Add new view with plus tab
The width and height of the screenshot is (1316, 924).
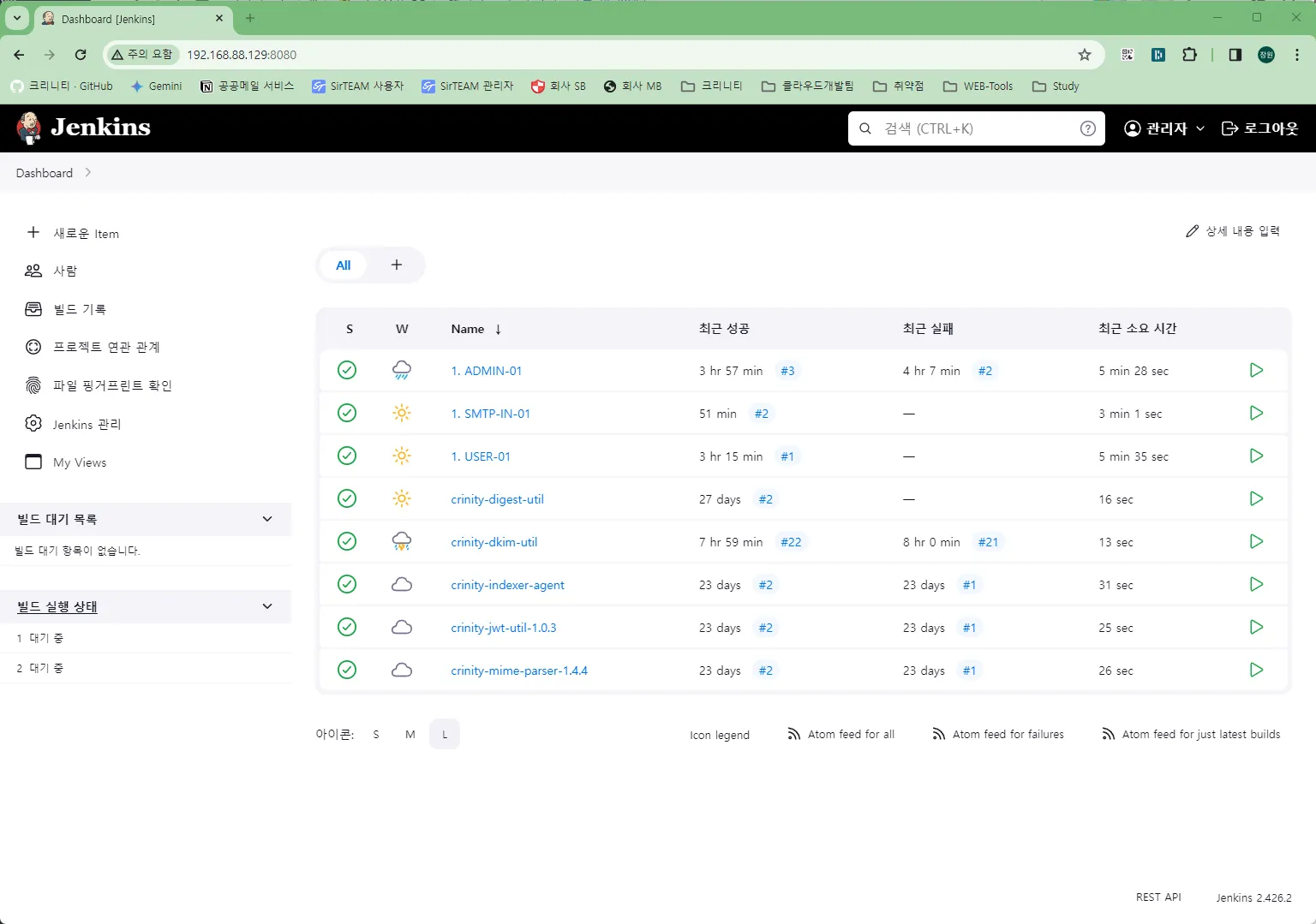(397, 265)
